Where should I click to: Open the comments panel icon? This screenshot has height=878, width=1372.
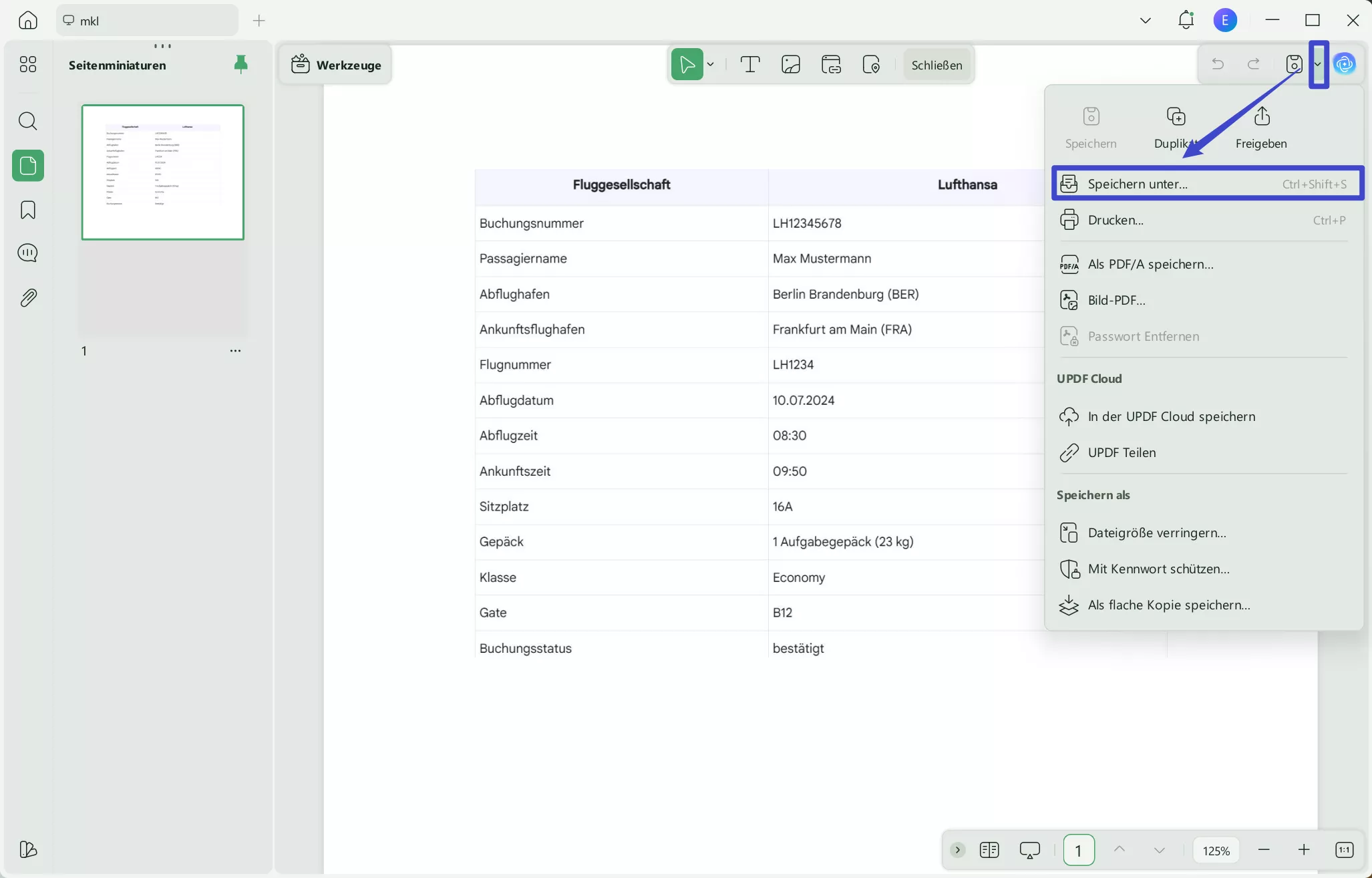click(28, 253)
